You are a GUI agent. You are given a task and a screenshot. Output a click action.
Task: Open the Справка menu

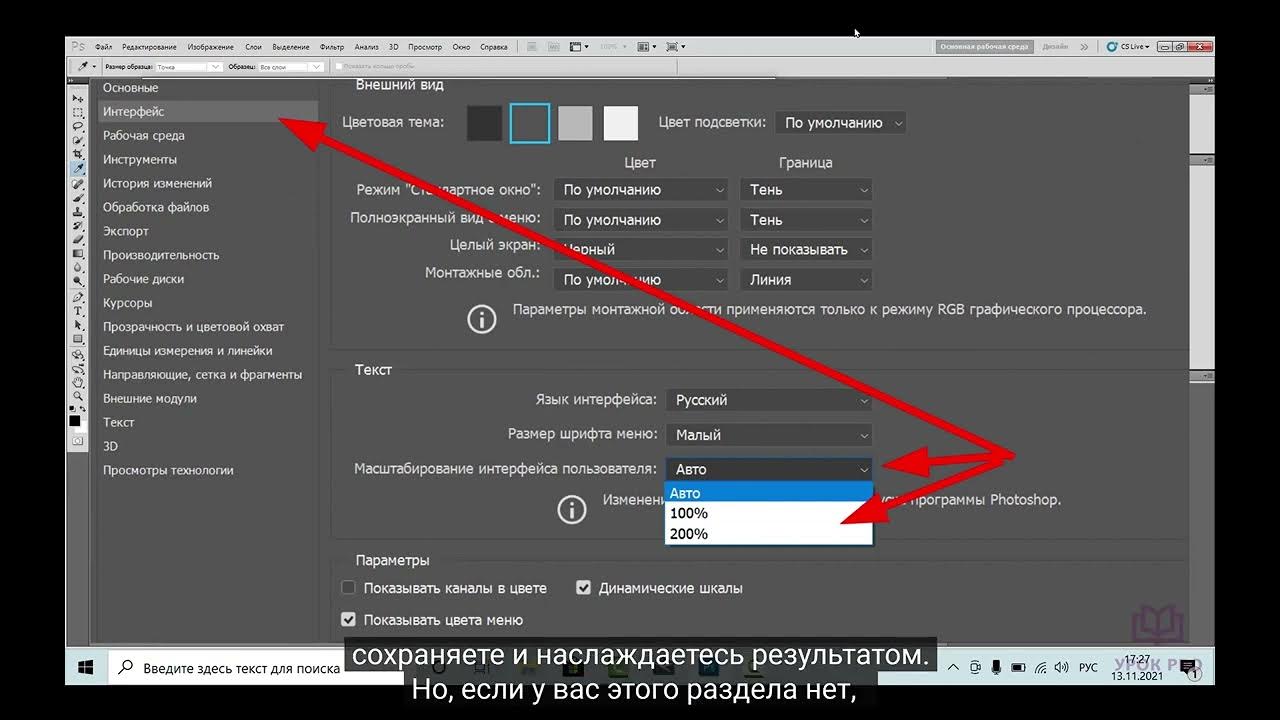pos(494,47)
